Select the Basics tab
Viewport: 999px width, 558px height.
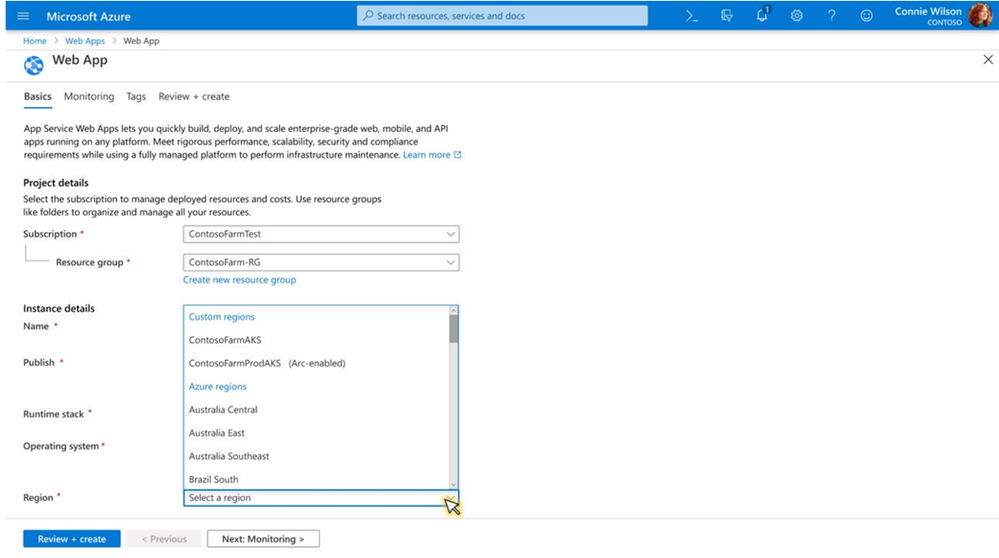pyautogui.click(x=38, y=96)
